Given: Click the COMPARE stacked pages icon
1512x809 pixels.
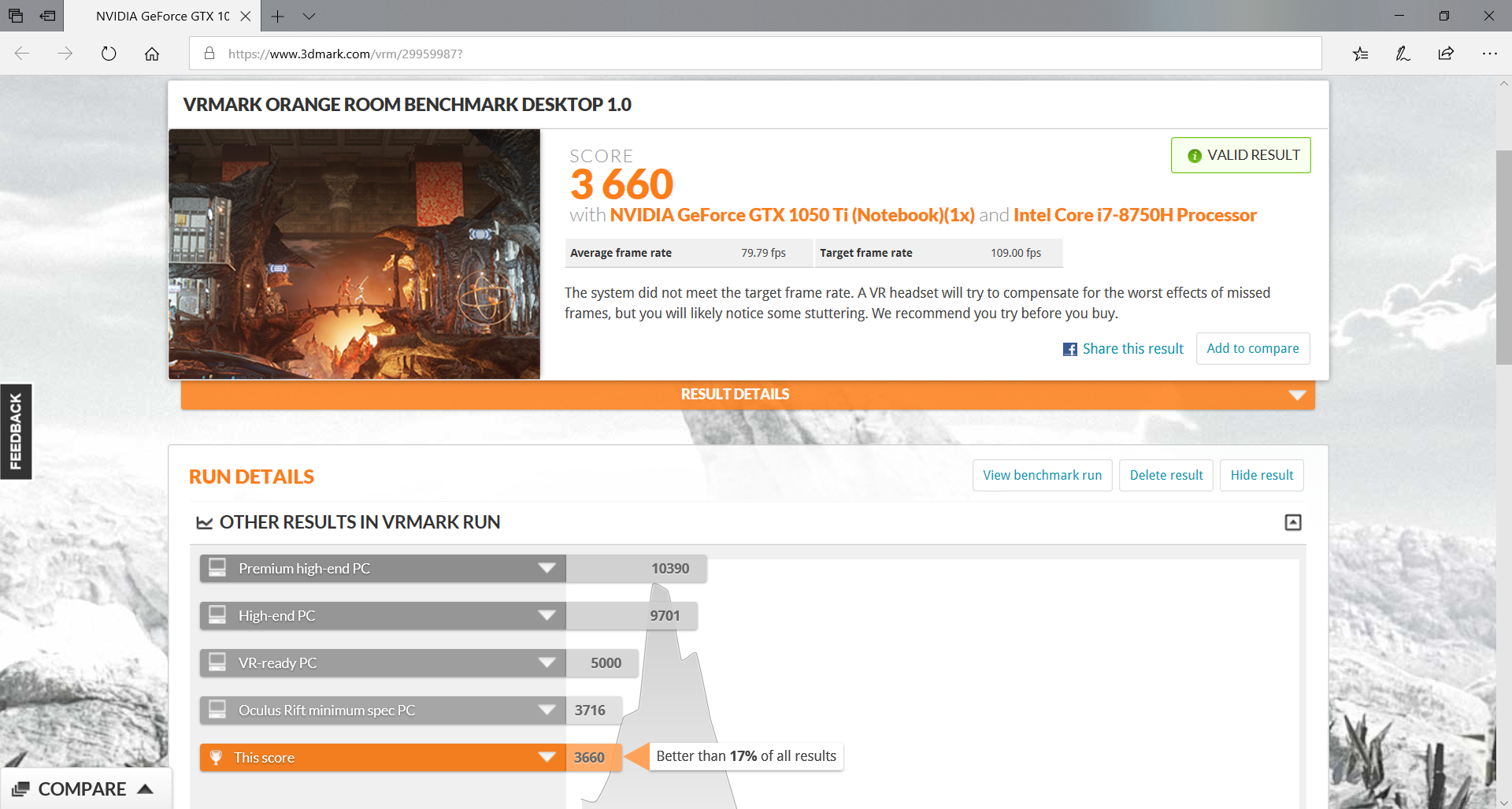Looking at the screenshot, I should [x=20, y=789].
